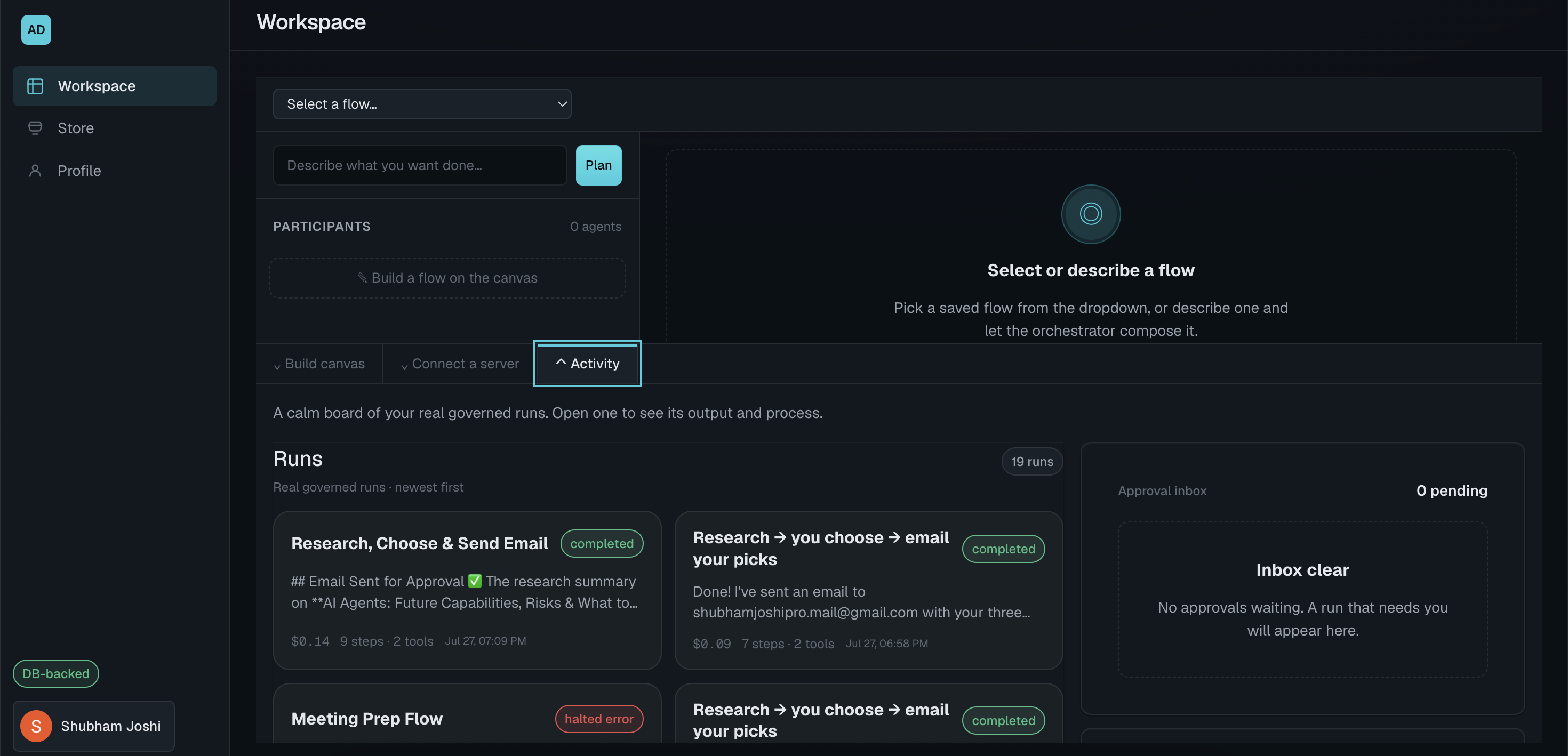Click the Profile person icon in sidebar
This screenshot has width=1568, height=756.
point(35,171)
